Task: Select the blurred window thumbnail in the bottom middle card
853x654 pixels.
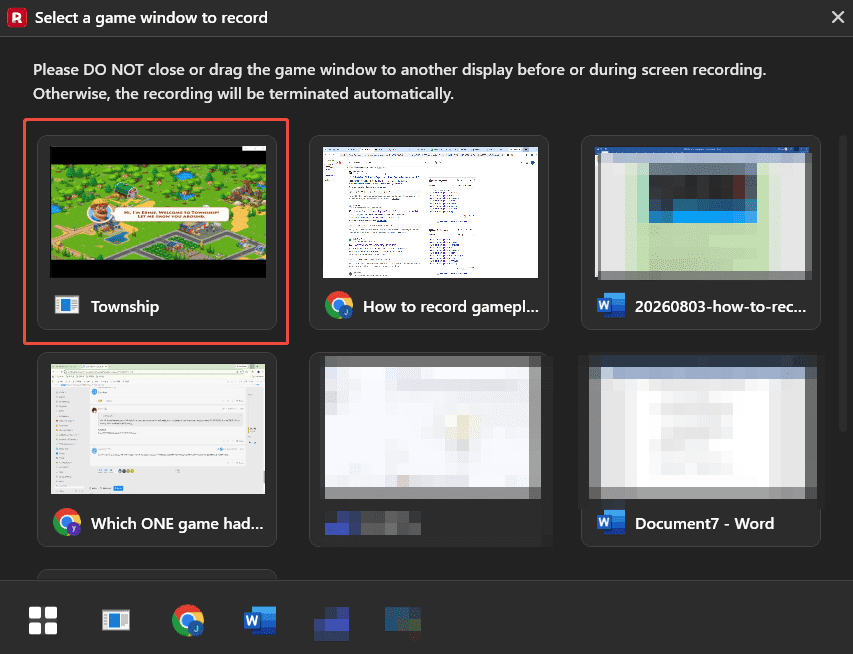Action: pos(433,428)
